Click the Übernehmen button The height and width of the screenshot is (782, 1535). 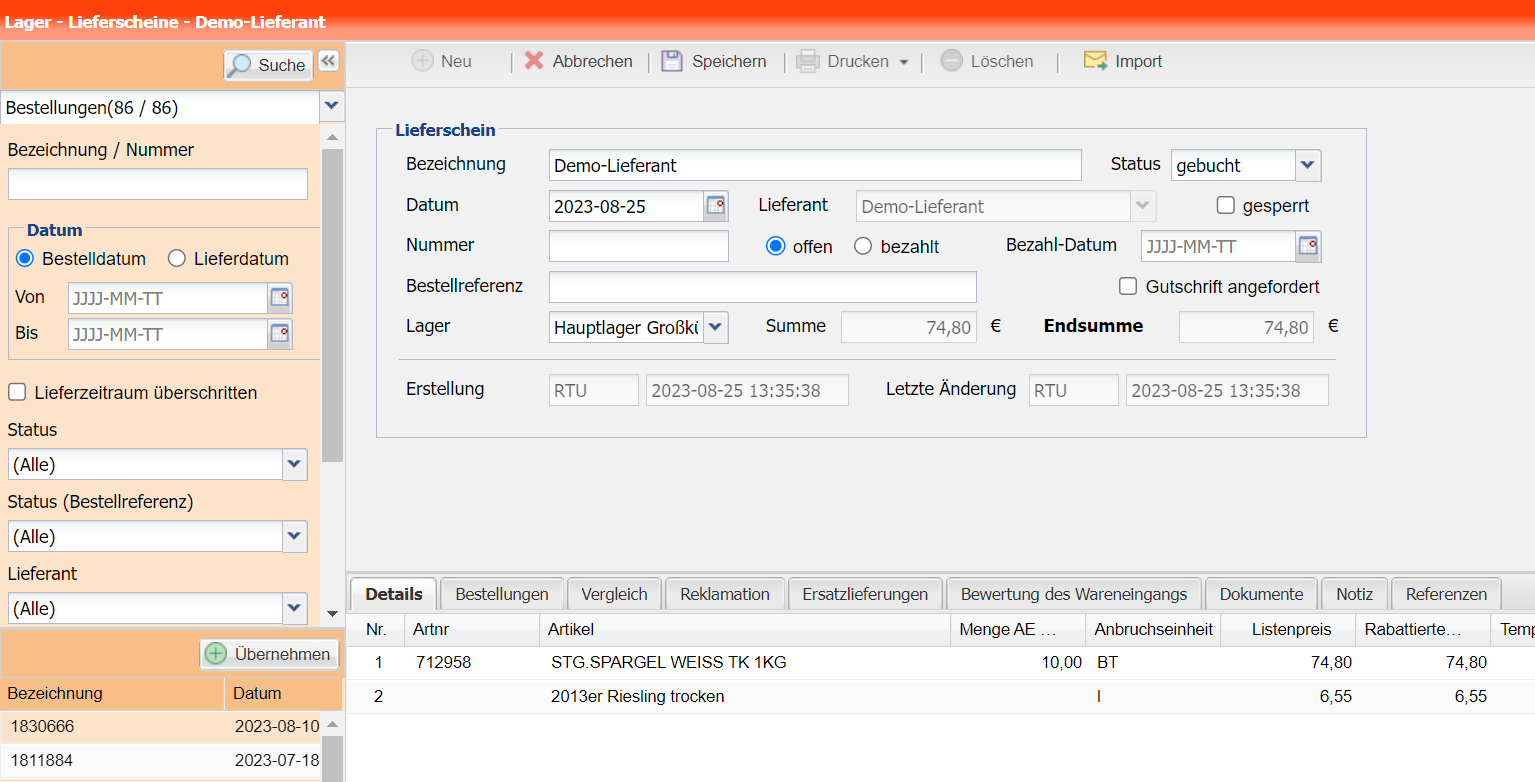[x=269, y=654]
